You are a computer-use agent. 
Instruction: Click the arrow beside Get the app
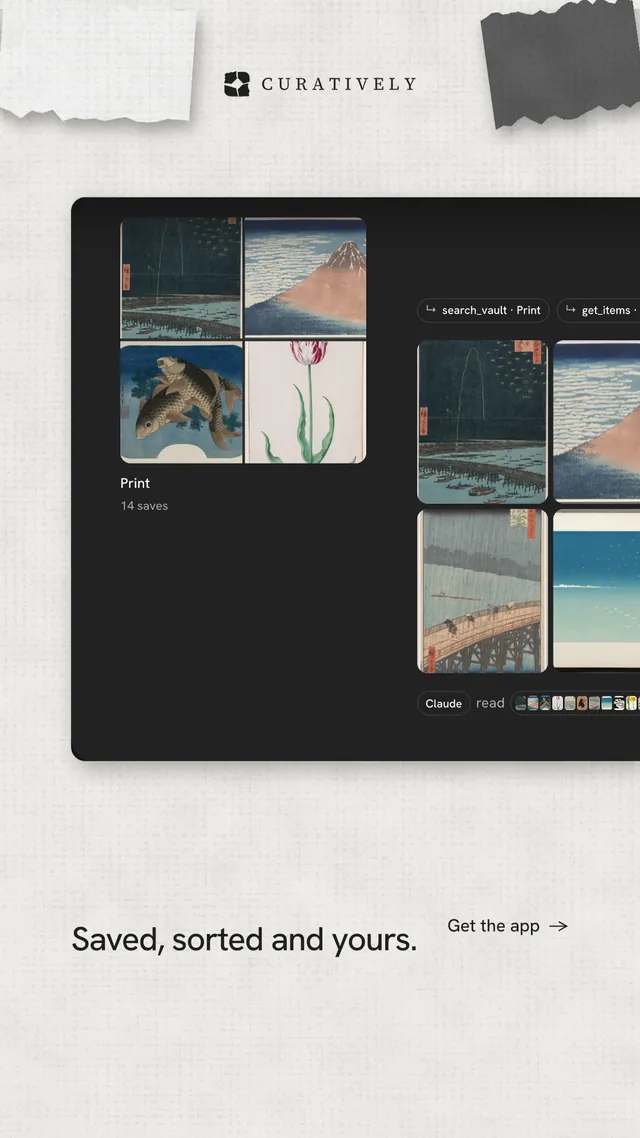pyautogui.click(x=558, y=926)
